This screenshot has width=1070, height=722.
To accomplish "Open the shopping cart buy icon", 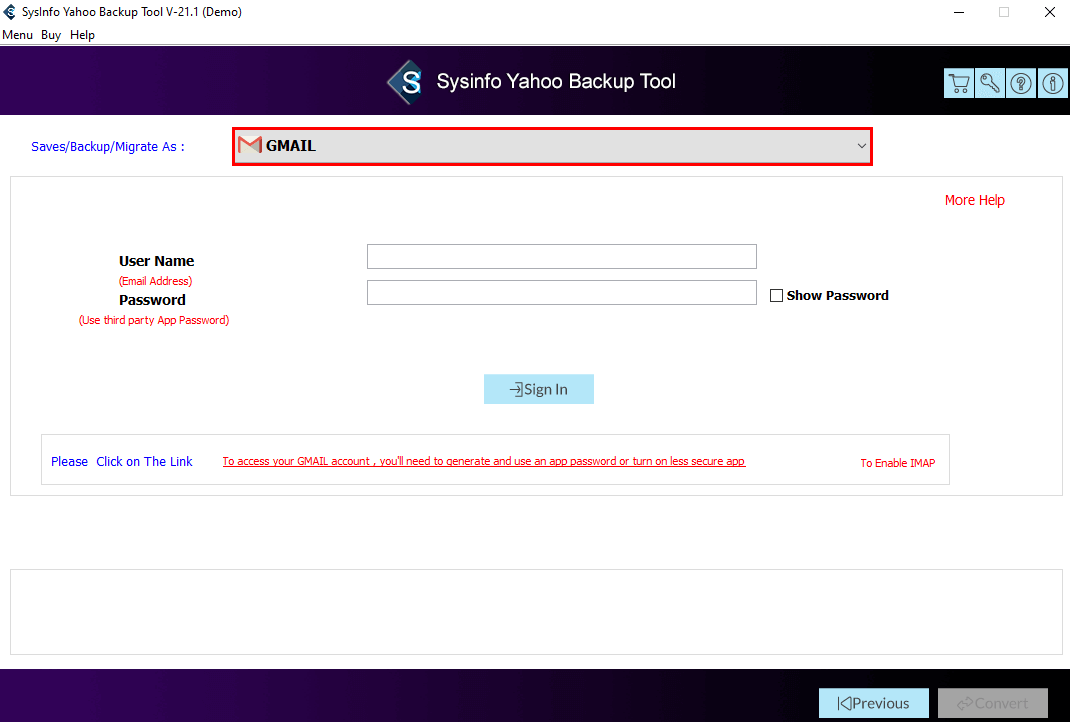I will pyautogui.click(x=959, y=83).
